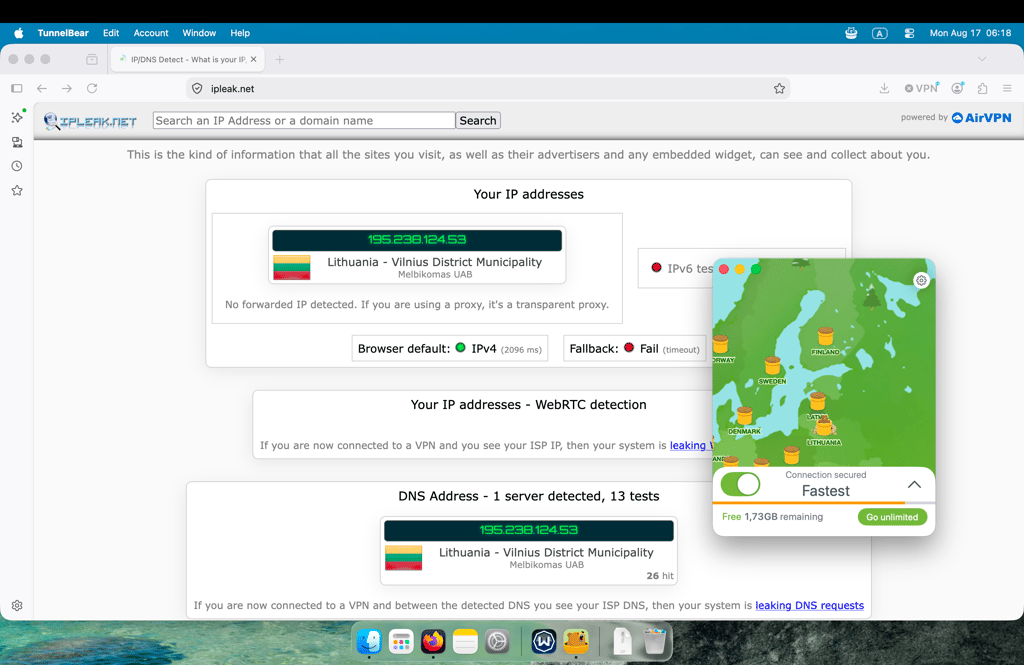Open history sidebar icon
Image resolution: width=1024 pixels, height=665 pixels.
17,166
